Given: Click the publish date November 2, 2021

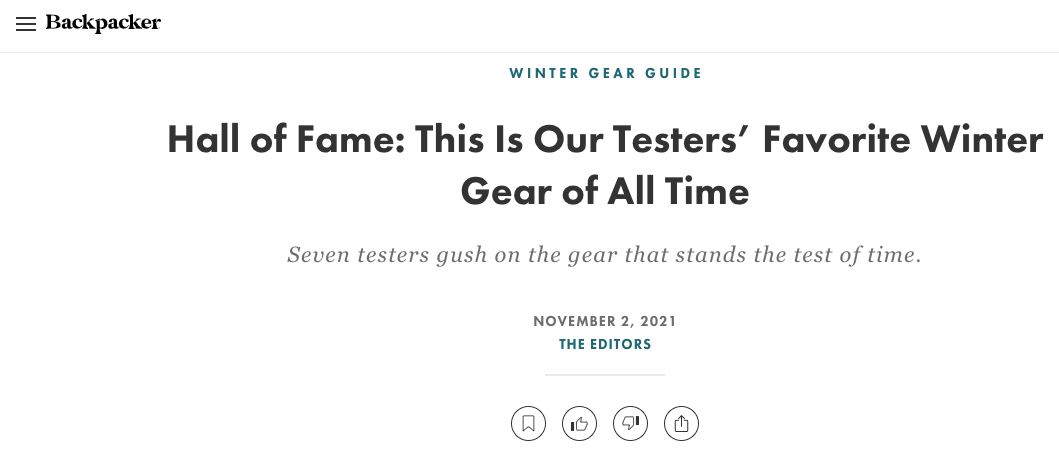Looking at the screenshot, I should coord(605,321).
